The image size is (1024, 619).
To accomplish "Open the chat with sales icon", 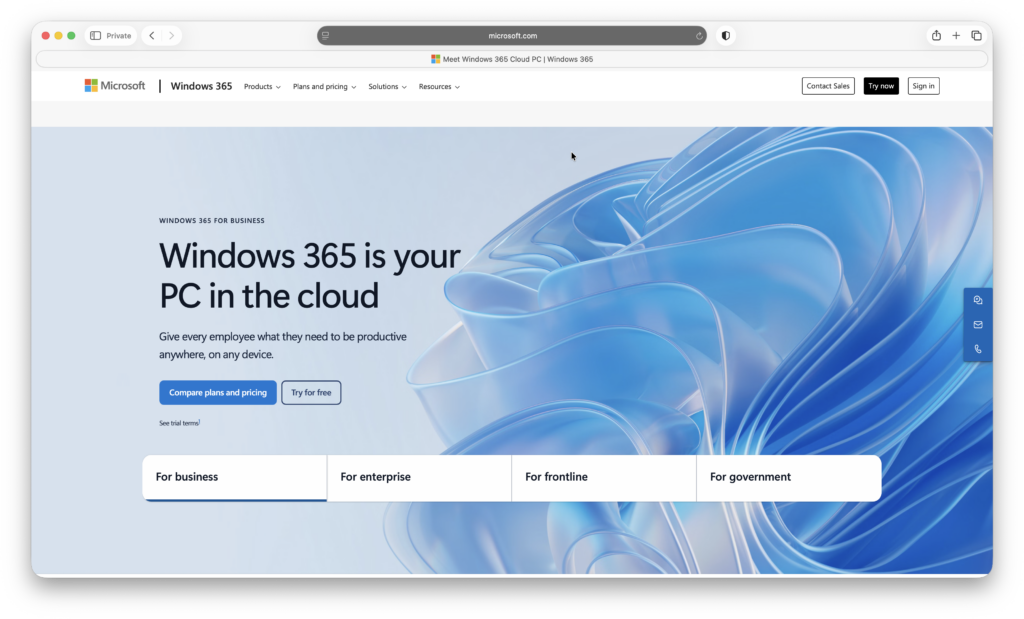I will (977, 300).
